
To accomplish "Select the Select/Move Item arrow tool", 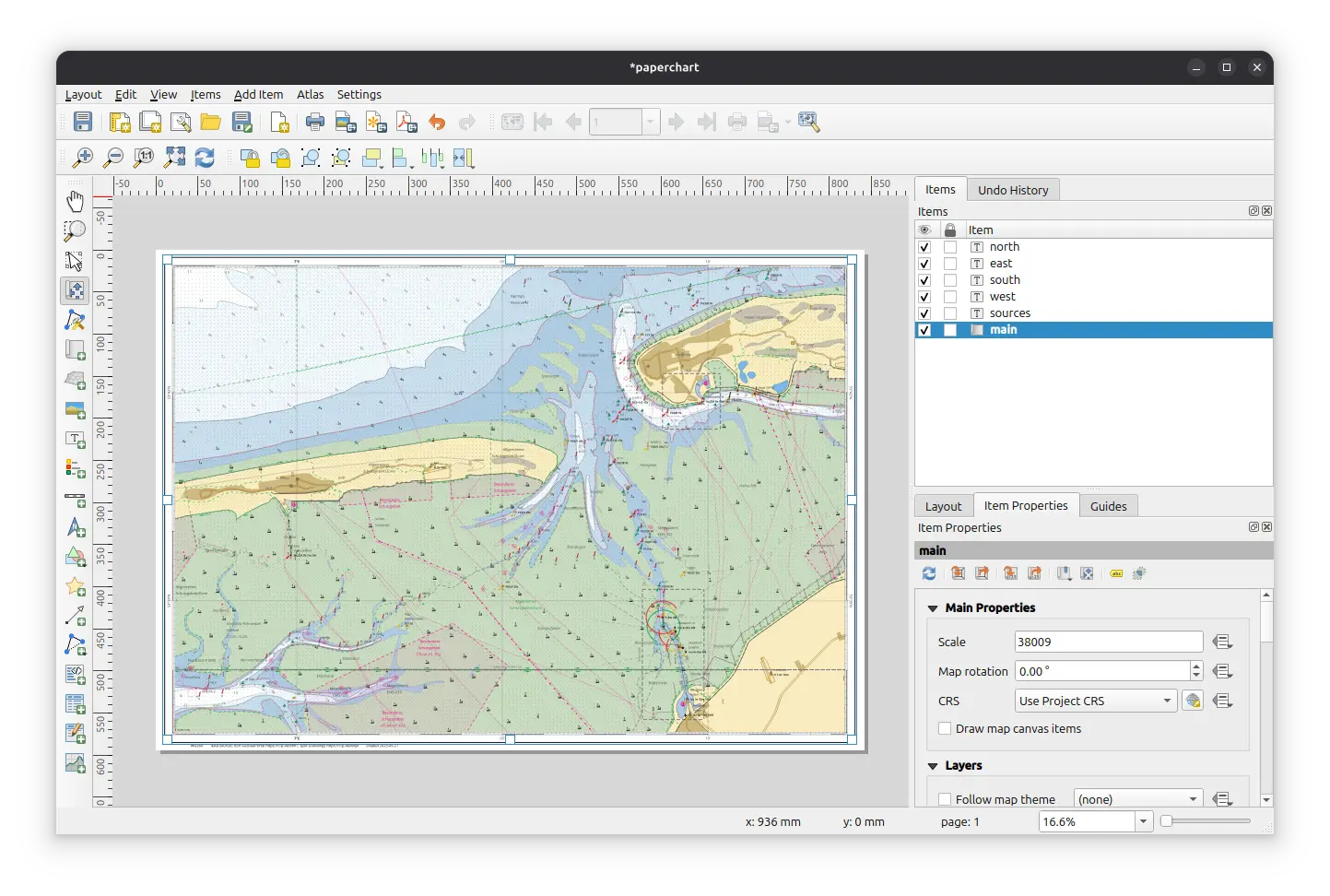I will (76, 261).
